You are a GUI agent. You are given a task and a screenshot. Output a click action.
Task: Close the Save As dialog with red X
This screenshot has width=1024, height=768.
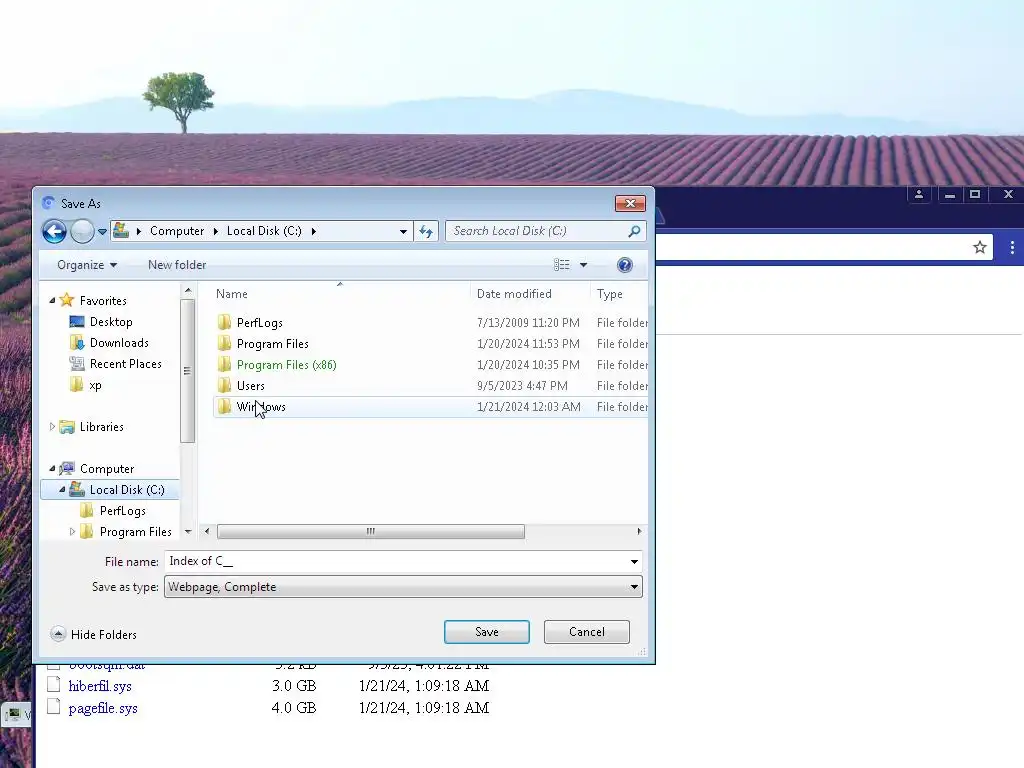click(x=630, y=203)
